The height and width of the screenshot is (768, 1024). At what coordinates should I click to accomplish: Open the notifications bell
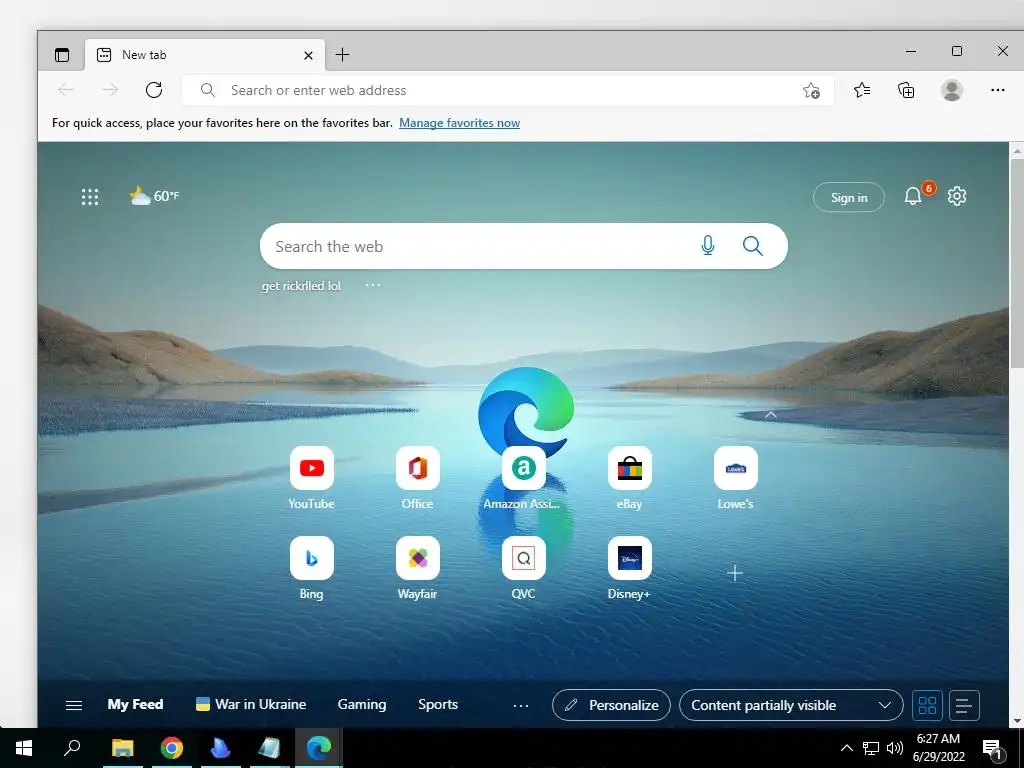click(x=913, y=196)
